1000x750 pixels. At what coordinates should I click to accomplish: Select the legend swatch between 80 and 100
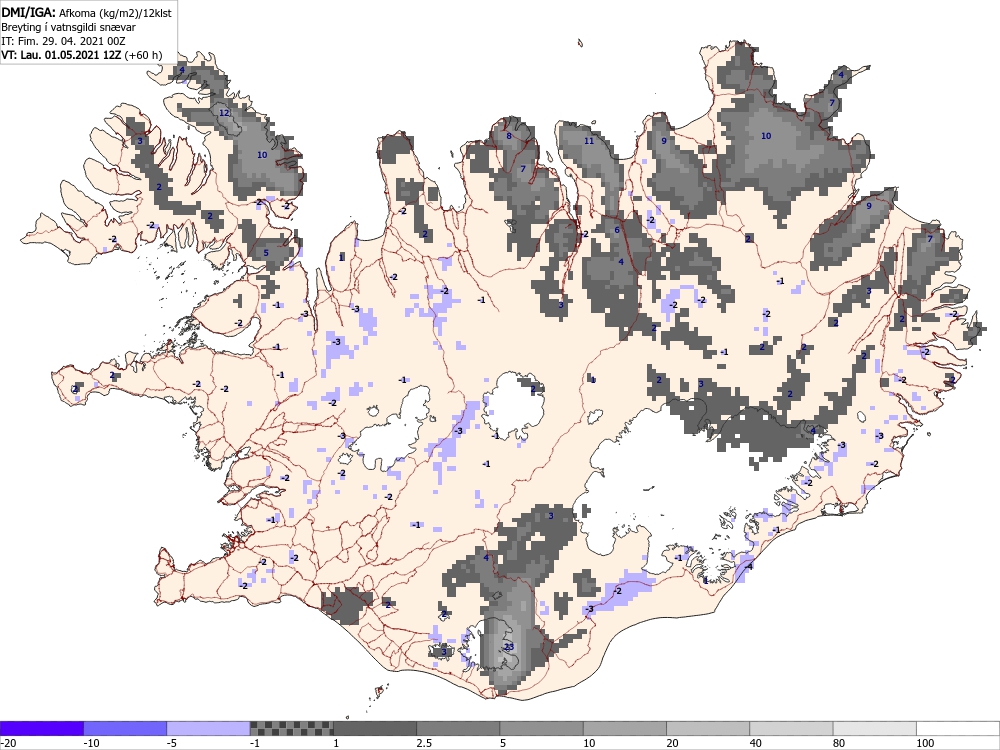pos(875,728)
